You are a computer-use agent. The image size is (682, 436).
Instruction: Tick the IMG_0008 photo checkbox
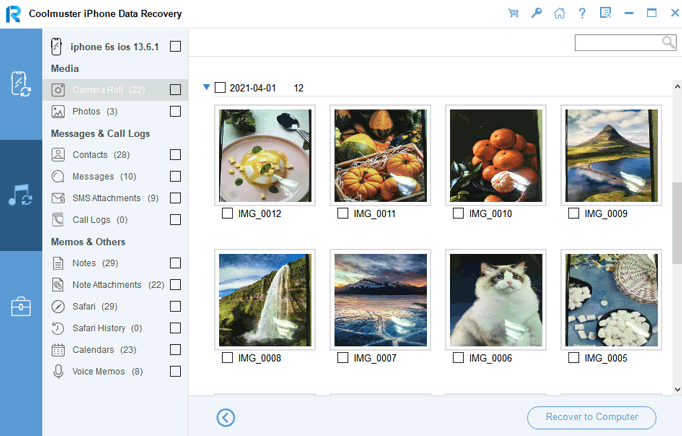[x=227, y=358]
